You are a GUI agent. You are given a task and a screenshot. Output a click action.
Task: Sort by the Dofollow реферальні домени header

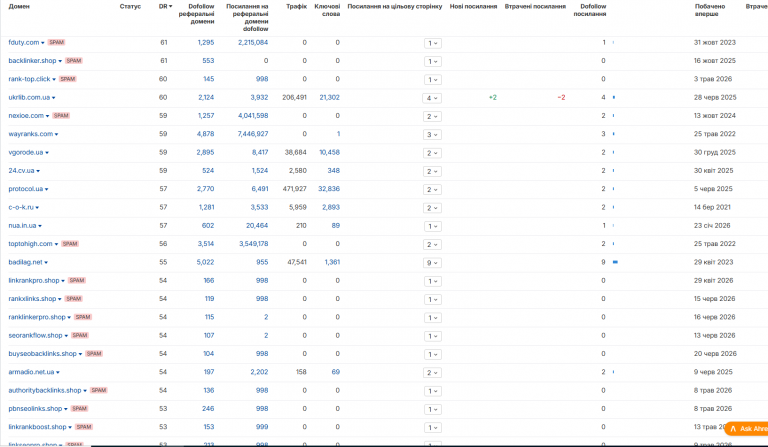click(x=196, y=14)
